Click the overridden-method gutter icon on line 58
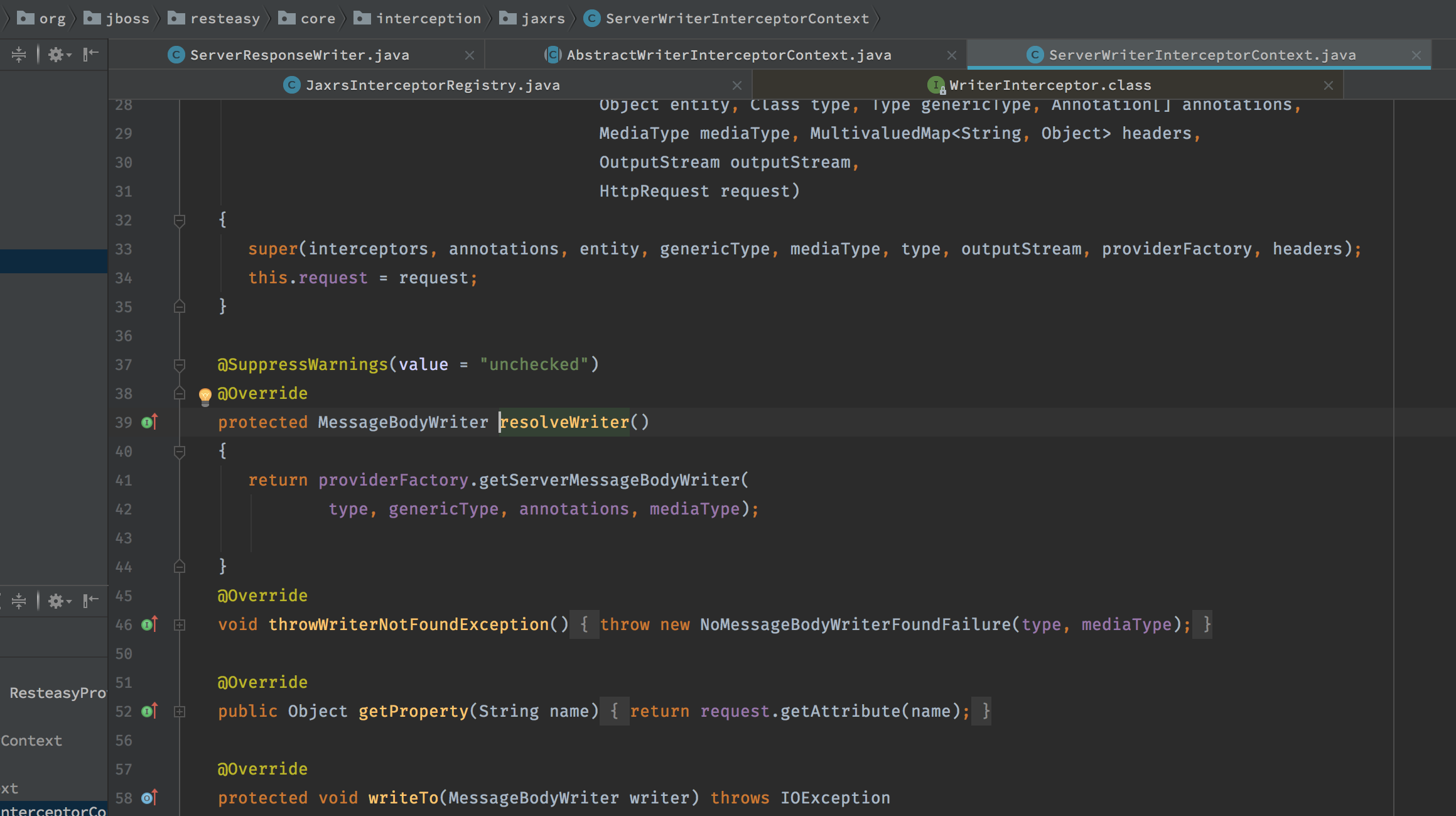Image resolution: width=1456 pixels, height=816 pixels. click(149, 798)
